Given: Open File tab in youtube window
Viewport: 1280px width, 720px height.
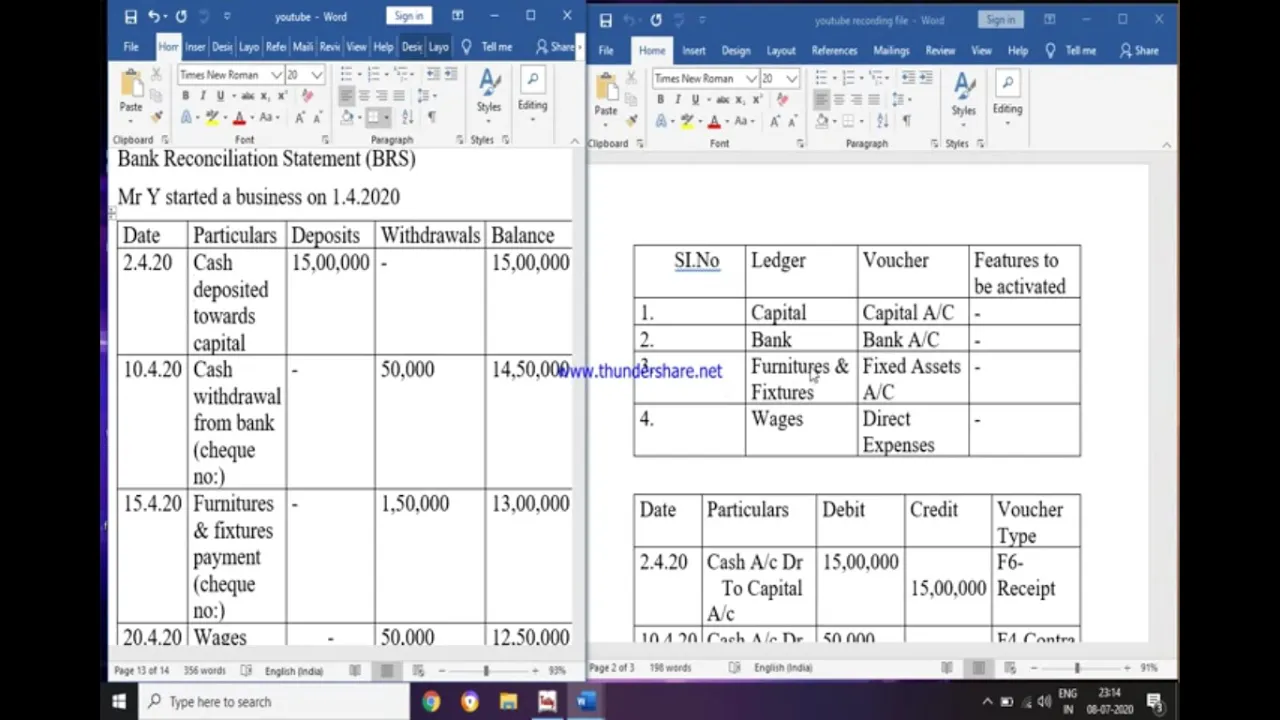Looking at the screenshot, I should click(131, 47).
